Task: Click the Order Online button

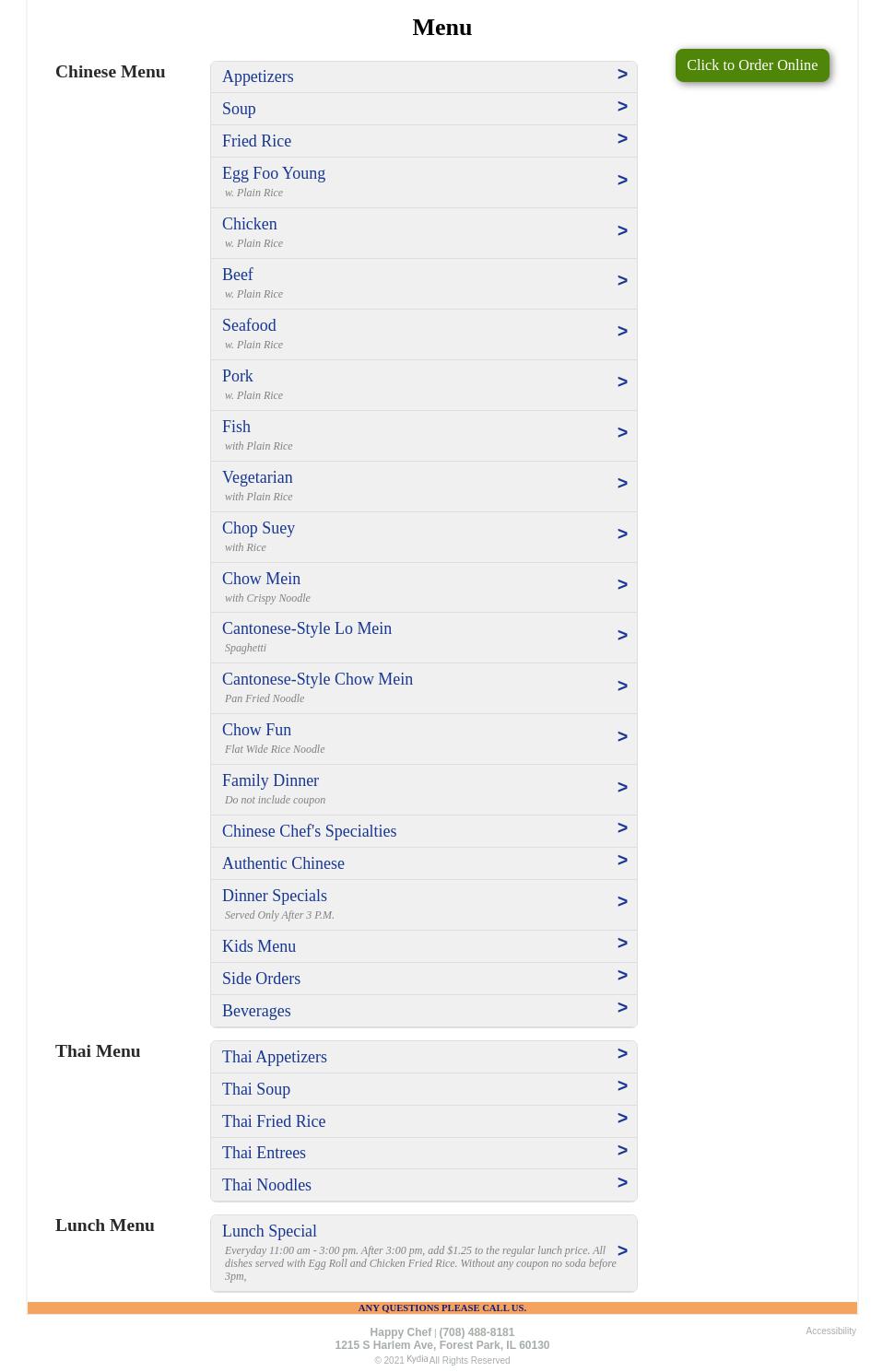Action: (x=751, y=65)
